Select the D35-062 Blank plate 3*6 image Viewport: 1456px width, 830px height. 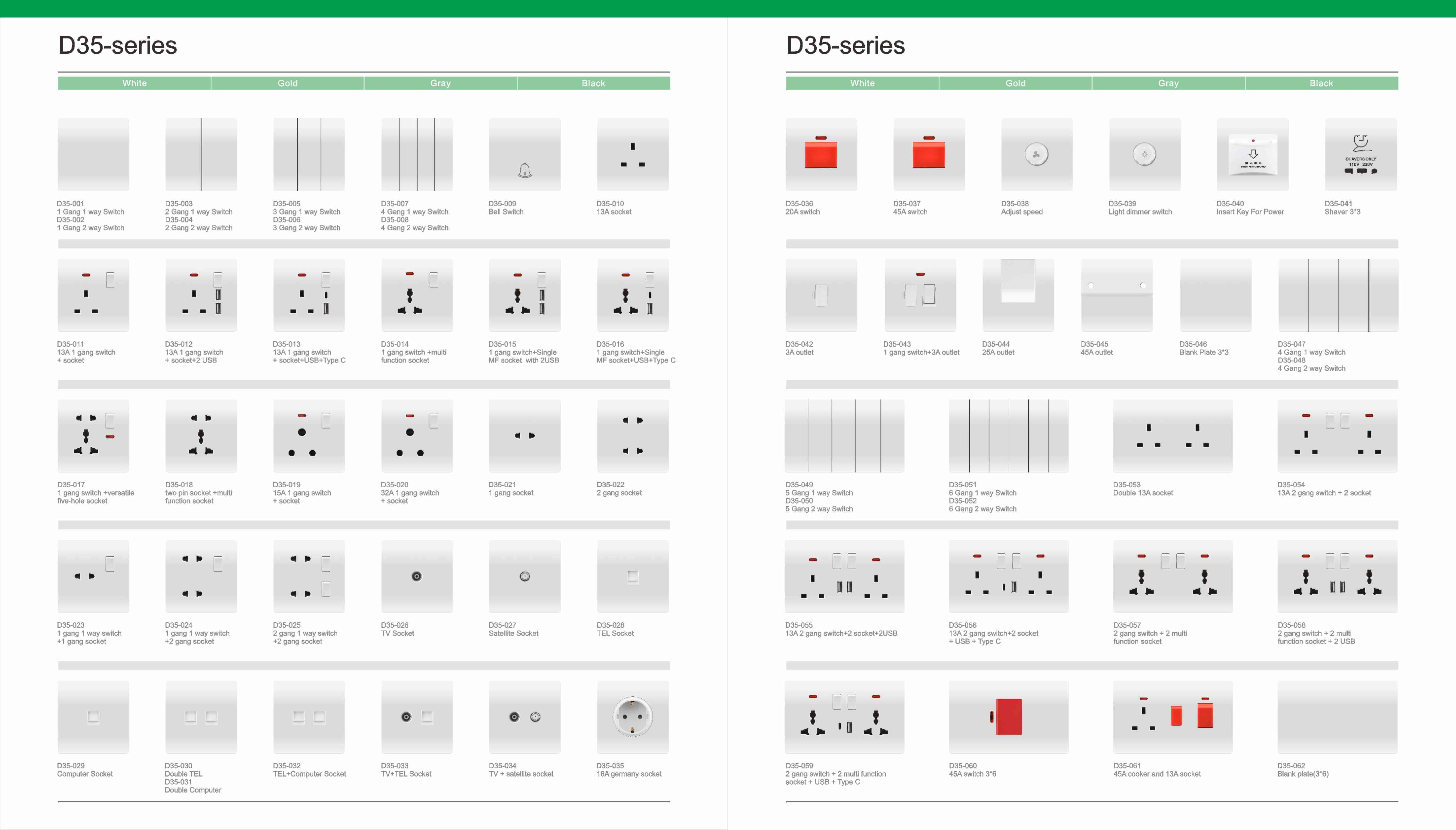click(1337, 717)
